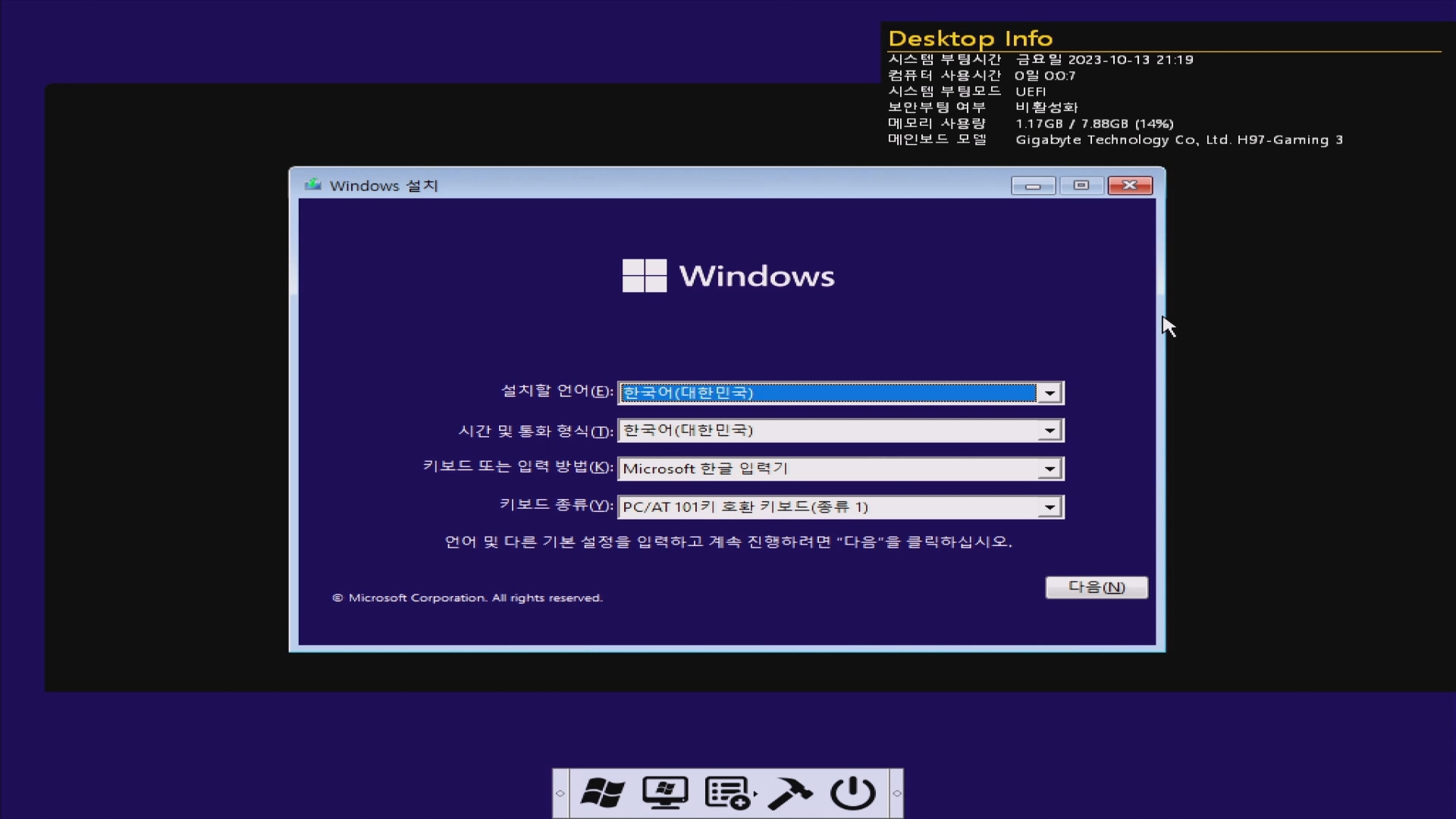Click the instruction text about clicking 다음
Screen dimensions: 1456x819
tap(728, 541)
